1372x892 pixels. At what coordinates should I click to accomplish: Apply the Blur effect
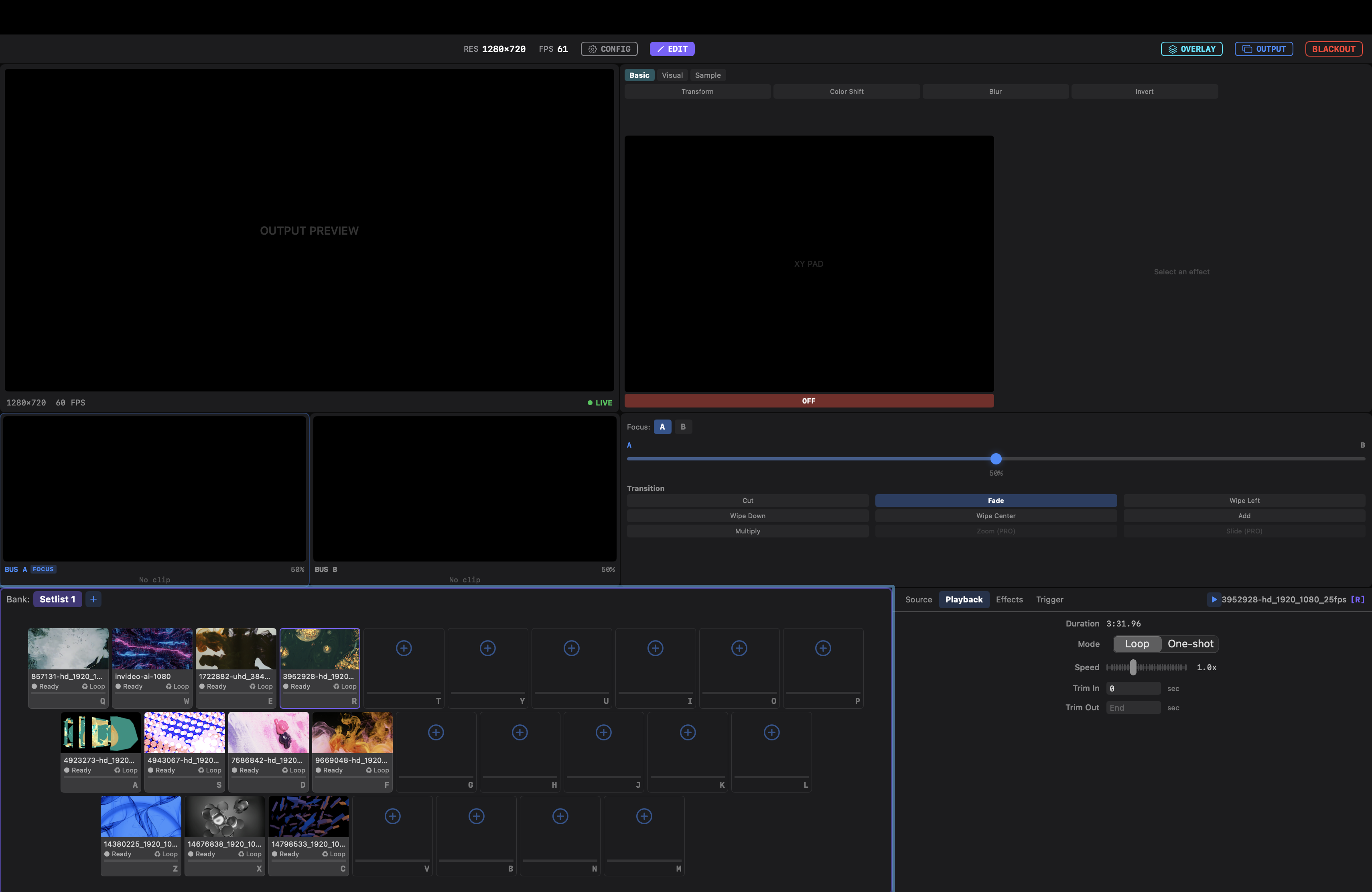[995, 91]
